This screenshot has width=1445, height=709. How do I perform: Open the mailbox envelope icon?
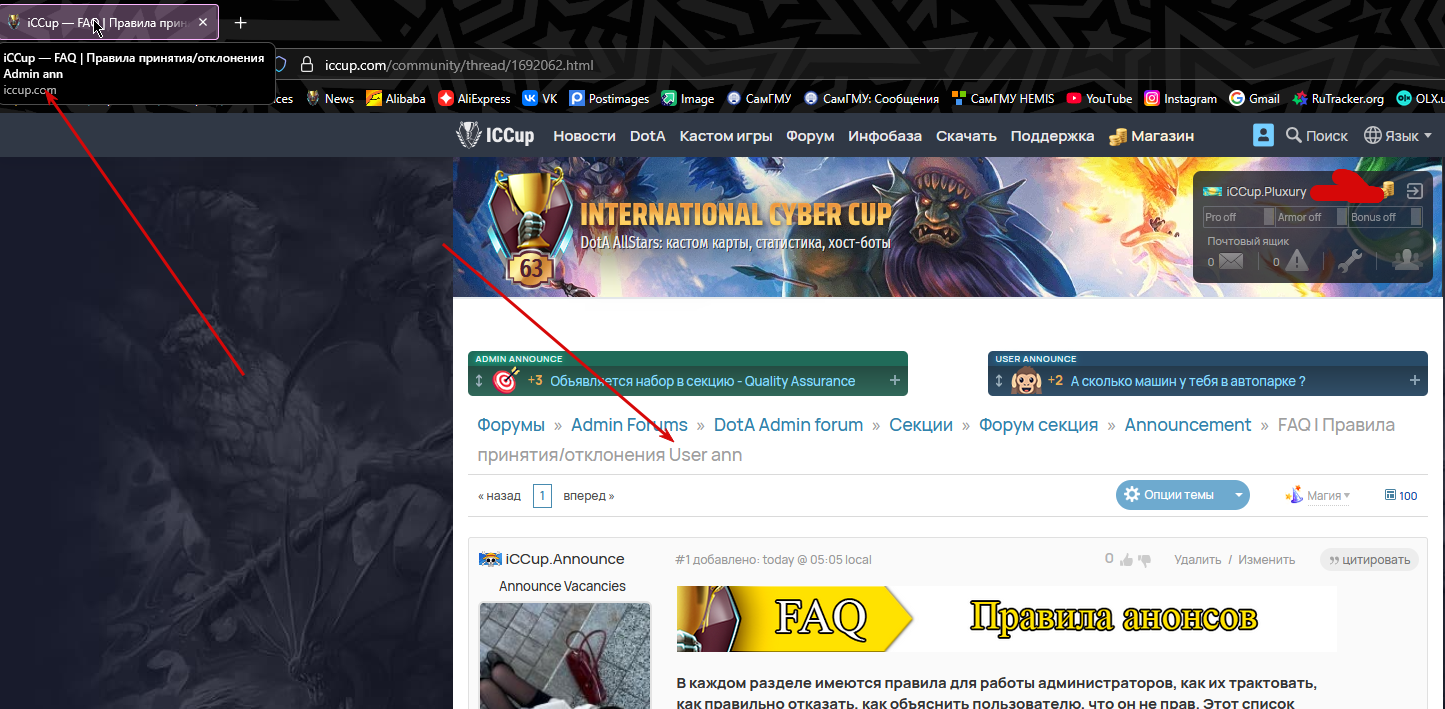[1231, 262]
